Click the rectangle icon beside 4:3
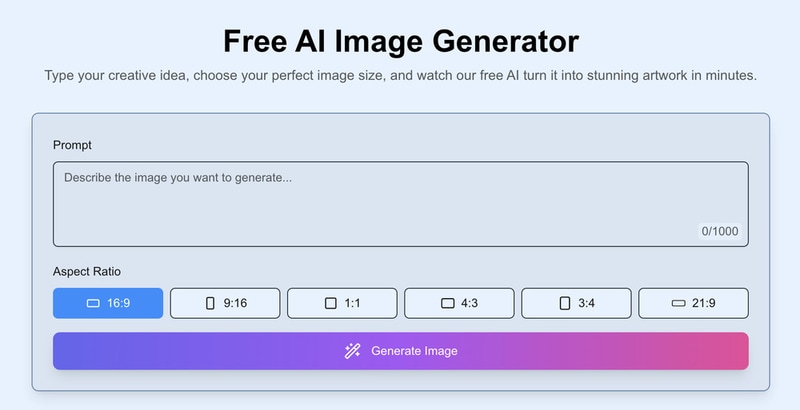The height and width of the screenshot is (410, 800). pos(448,303)
